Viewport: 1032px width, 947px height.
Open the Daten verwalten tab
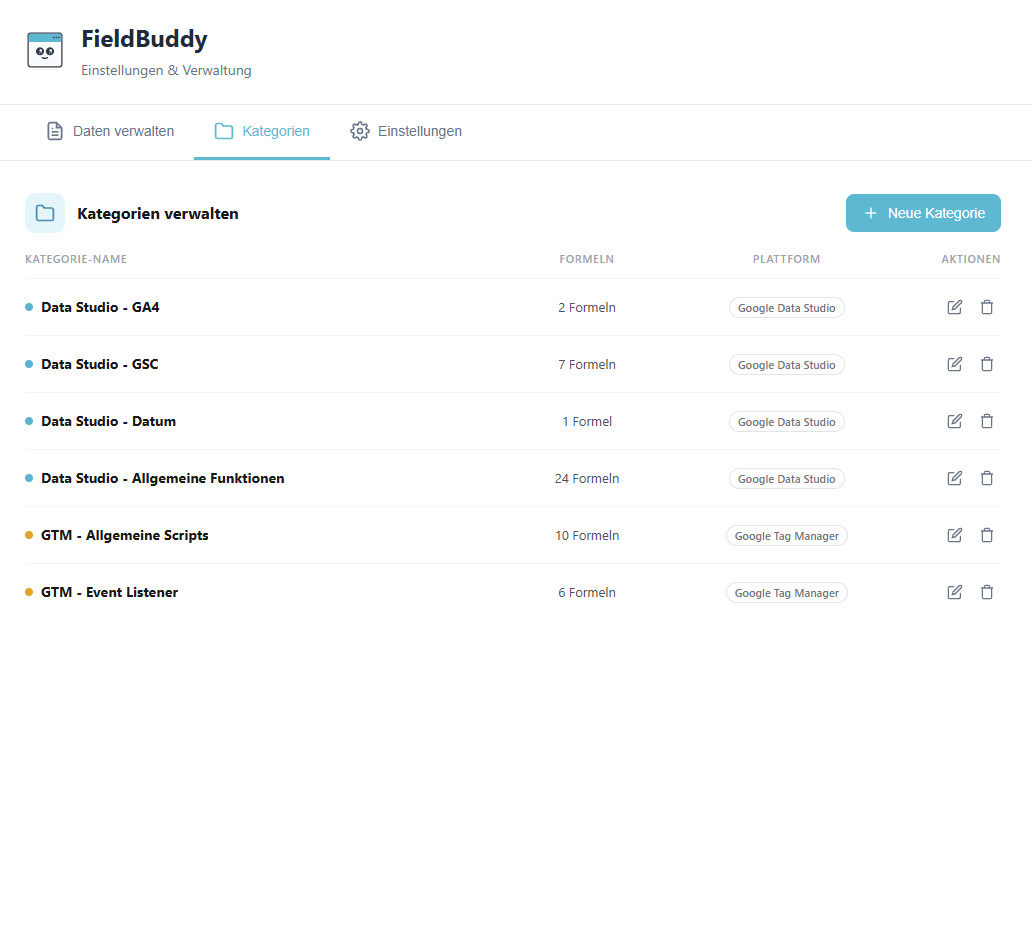point(111,131)
